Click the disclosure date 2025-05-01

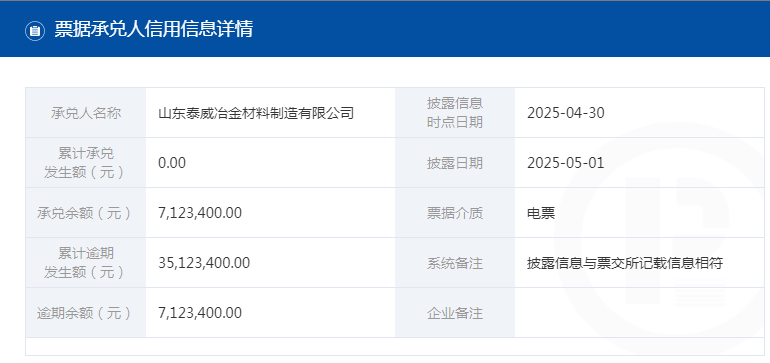[566, 163]
